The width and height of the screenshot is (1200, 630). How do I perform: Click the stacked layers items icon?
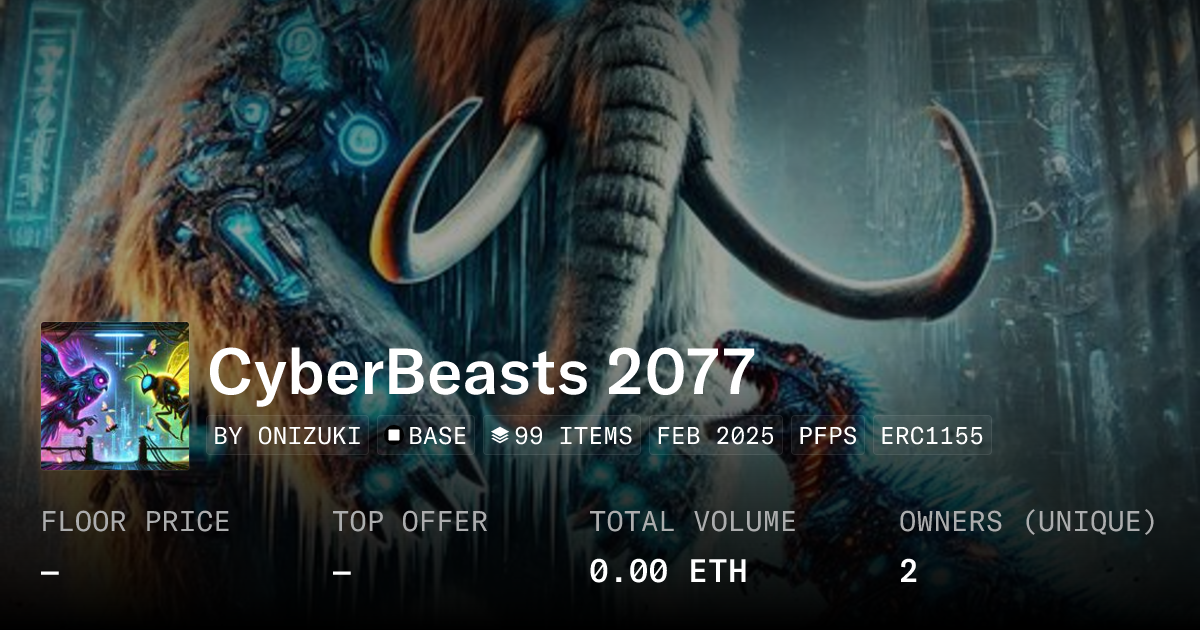501,436
